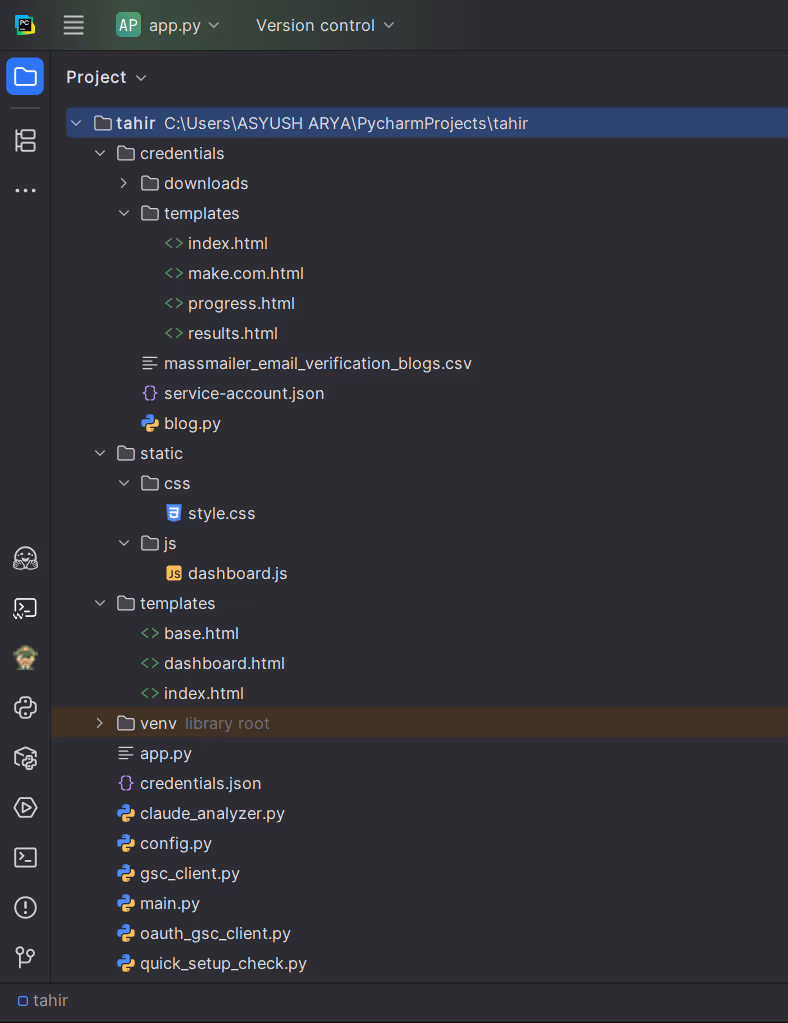Select make.com.html file
788x1023 pixels.
point(246,273)
